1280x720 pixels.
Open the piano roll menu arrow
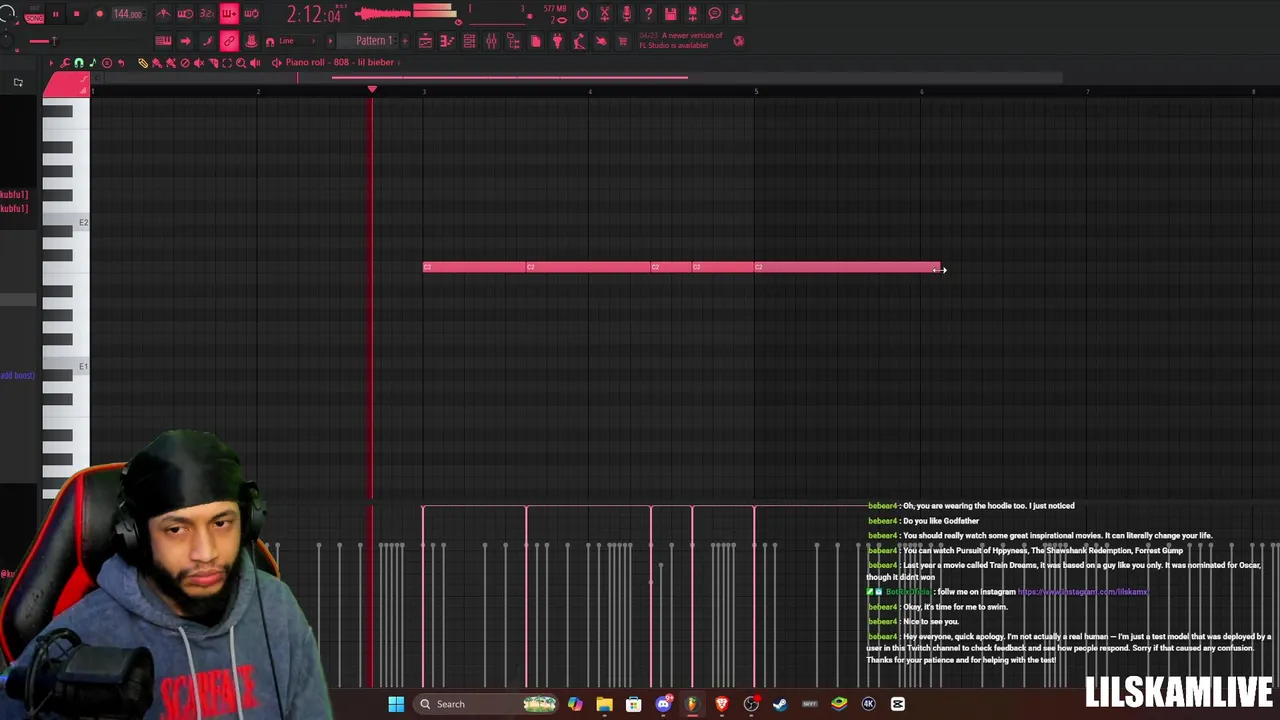click(x=52, y=63)
